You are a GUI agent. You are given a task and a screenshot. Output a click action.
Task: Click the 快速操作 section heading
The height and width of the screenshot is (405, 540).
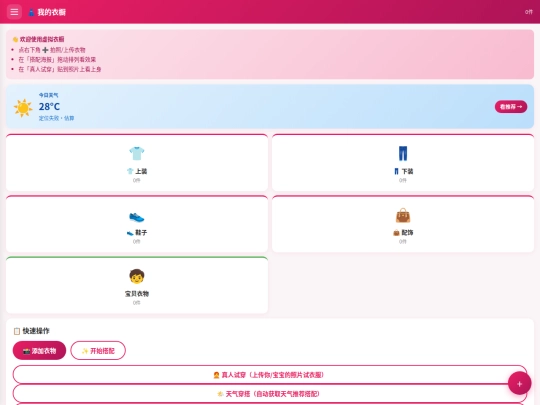point(36,331)
